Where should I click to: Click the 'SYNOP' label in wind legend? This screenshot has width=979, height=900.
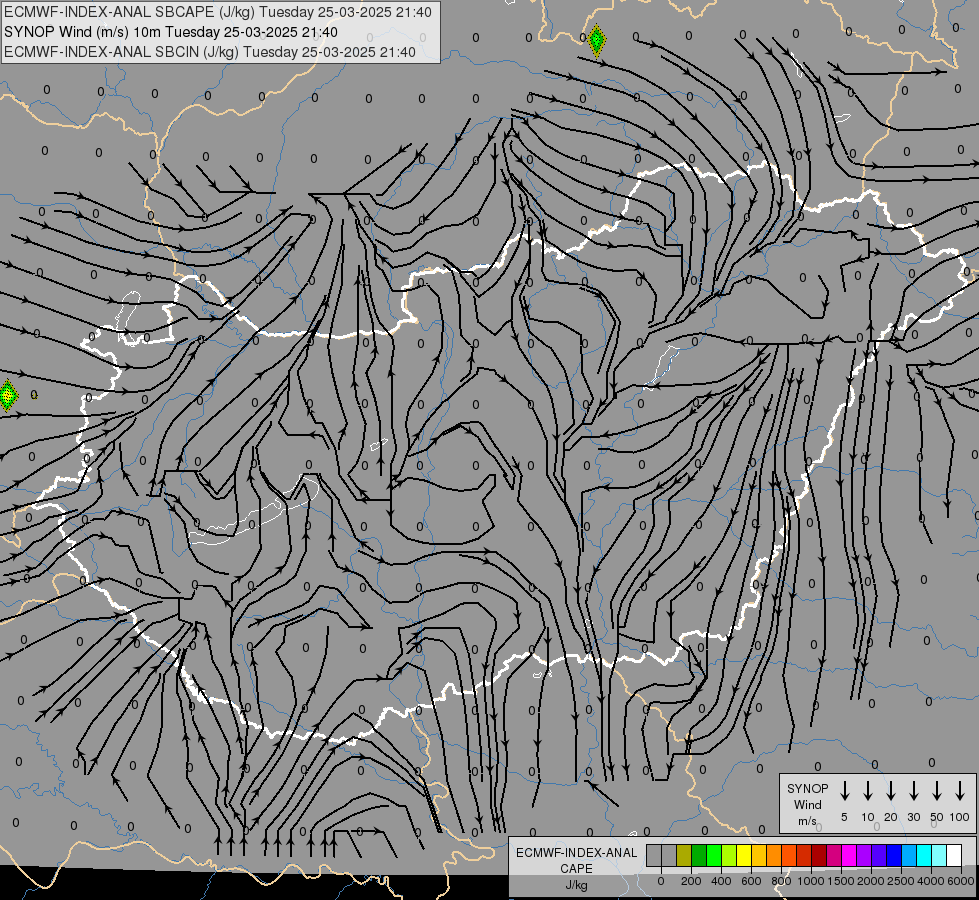pyautogui.click(x=807, y=788)
